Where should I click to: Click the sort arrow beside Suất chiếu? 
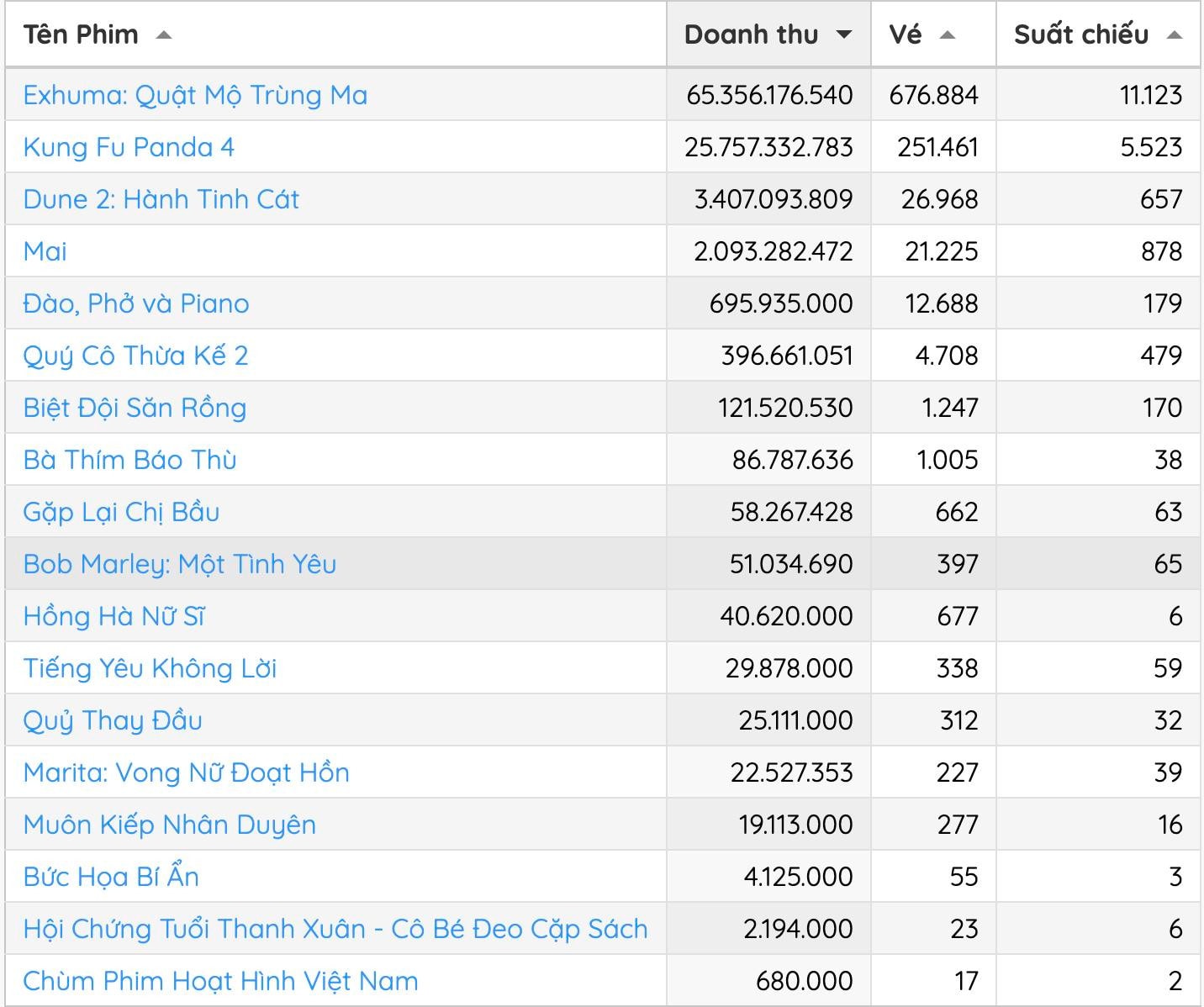tap(1175, 35)
